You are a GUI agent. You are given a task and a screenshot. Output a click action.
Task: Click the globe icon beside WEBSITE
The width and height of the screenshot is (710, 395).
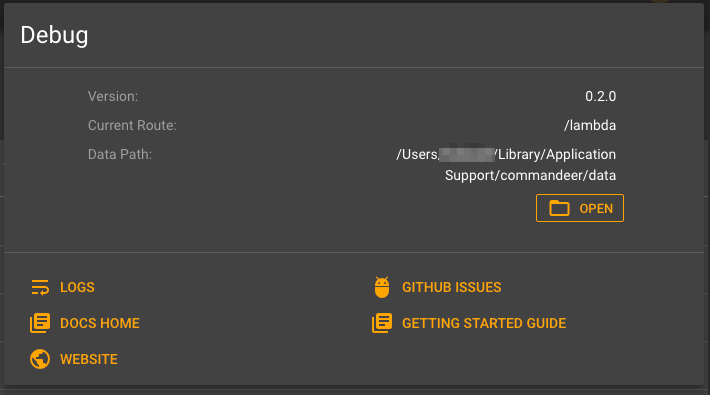pos(40,359)
